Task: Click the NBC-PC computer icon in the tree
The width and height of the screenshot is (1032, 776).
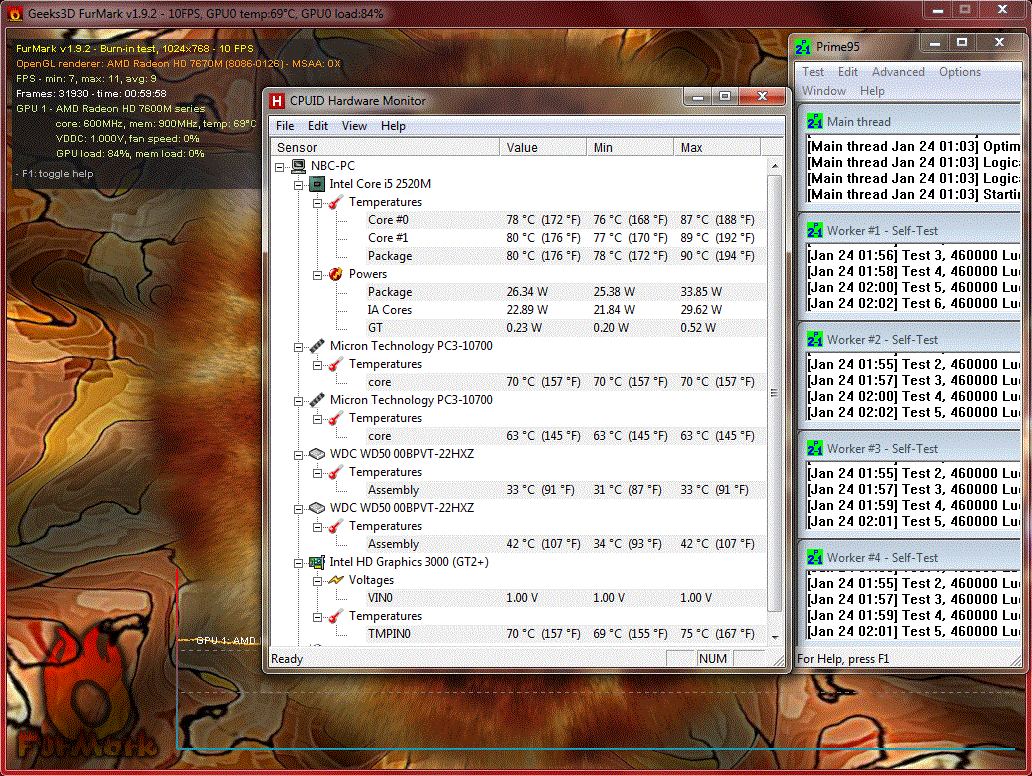Action: coord(299,166)
